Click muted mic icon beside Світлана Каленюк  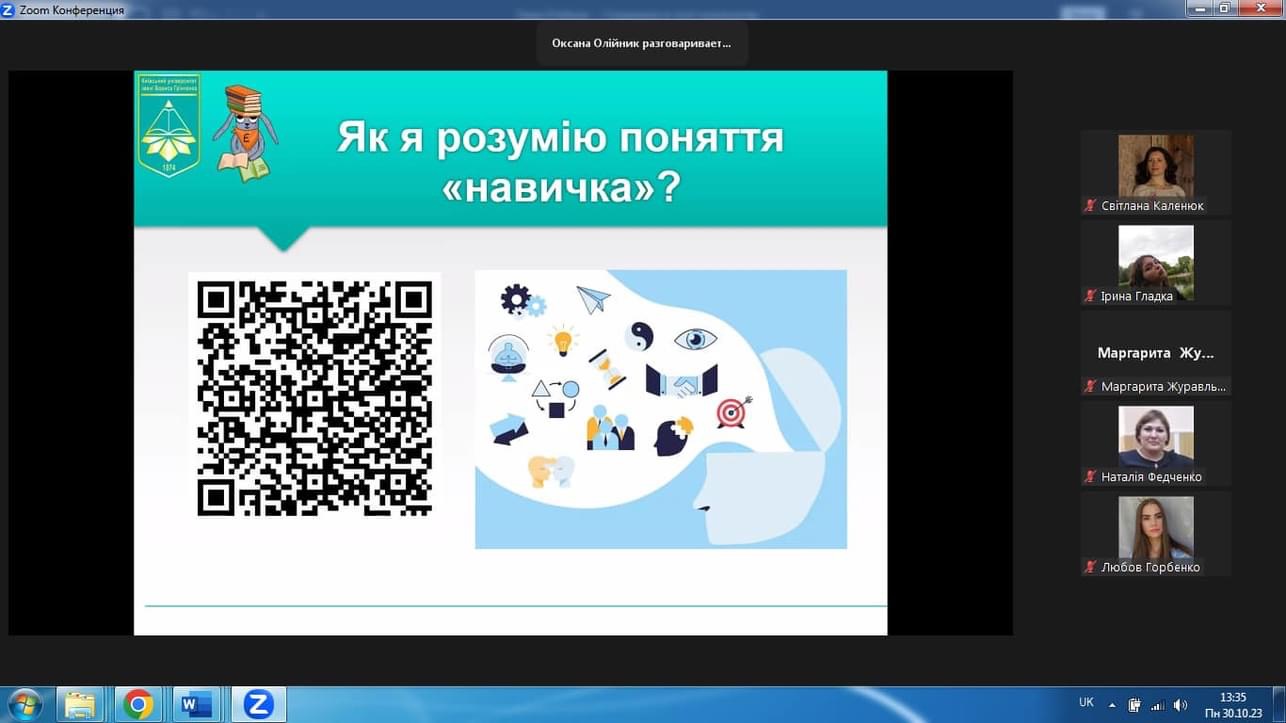tap(1091, 206)
